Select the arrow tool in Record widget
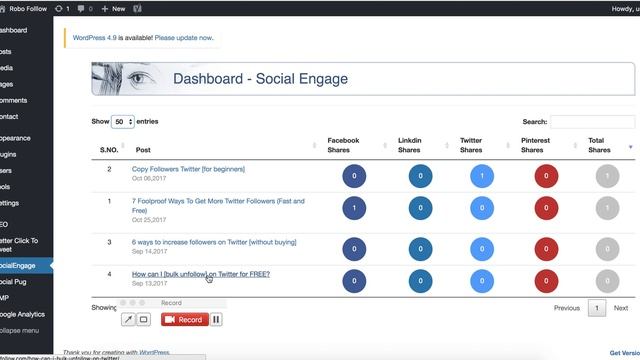The height and width of the screenshot is (360, 640). pyautogui.click(x=128, y=319)
